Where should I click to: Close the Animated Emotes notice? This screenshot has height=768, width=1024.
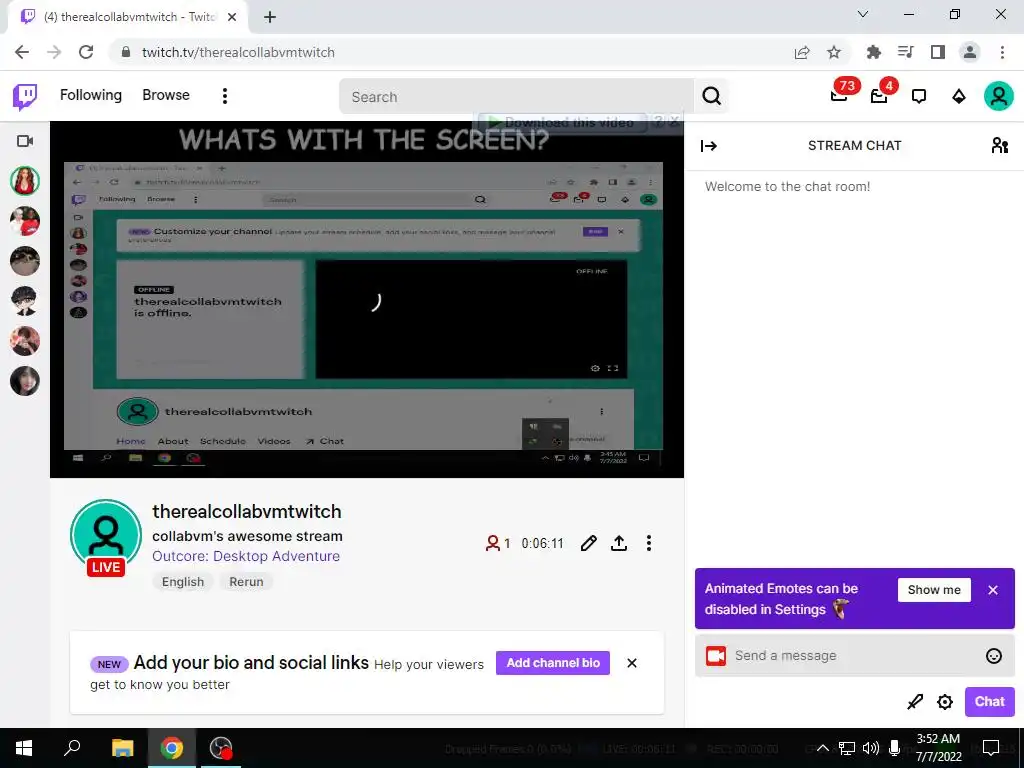point(993,590)
